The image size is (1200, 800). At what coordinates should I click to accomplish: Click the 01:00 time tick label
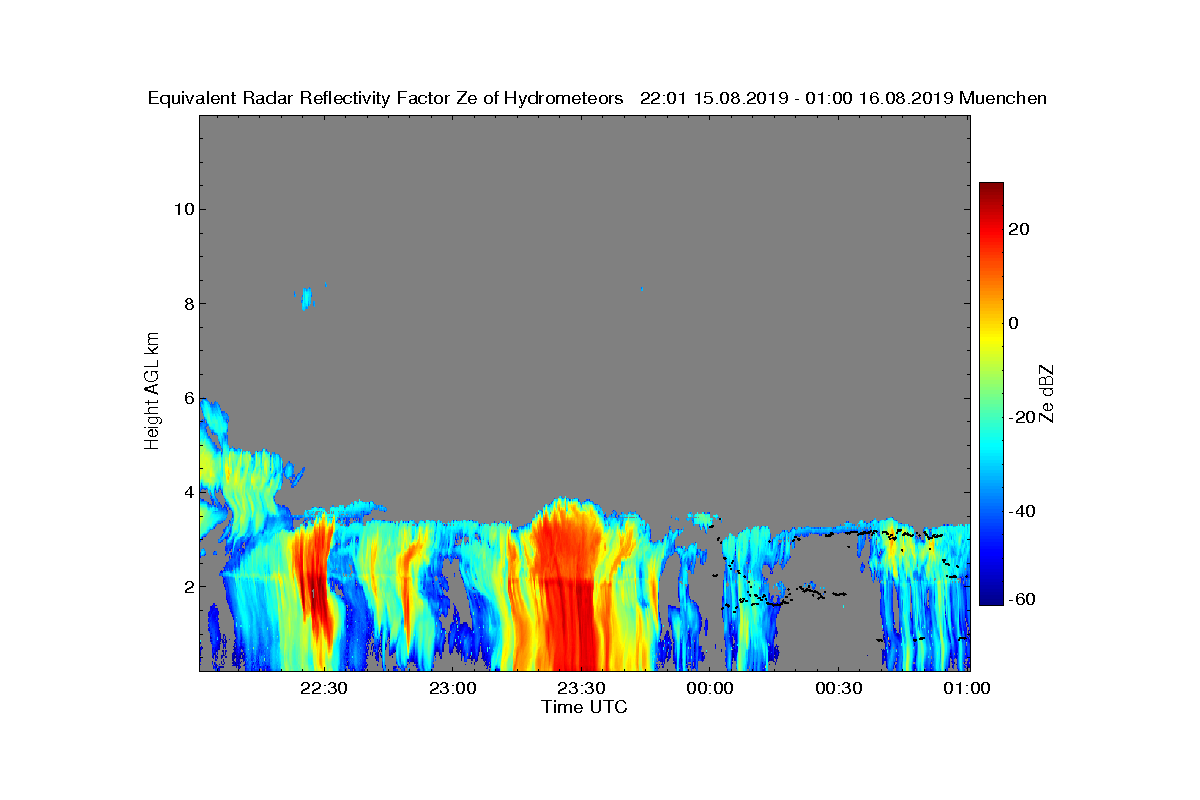coord(967,688)
